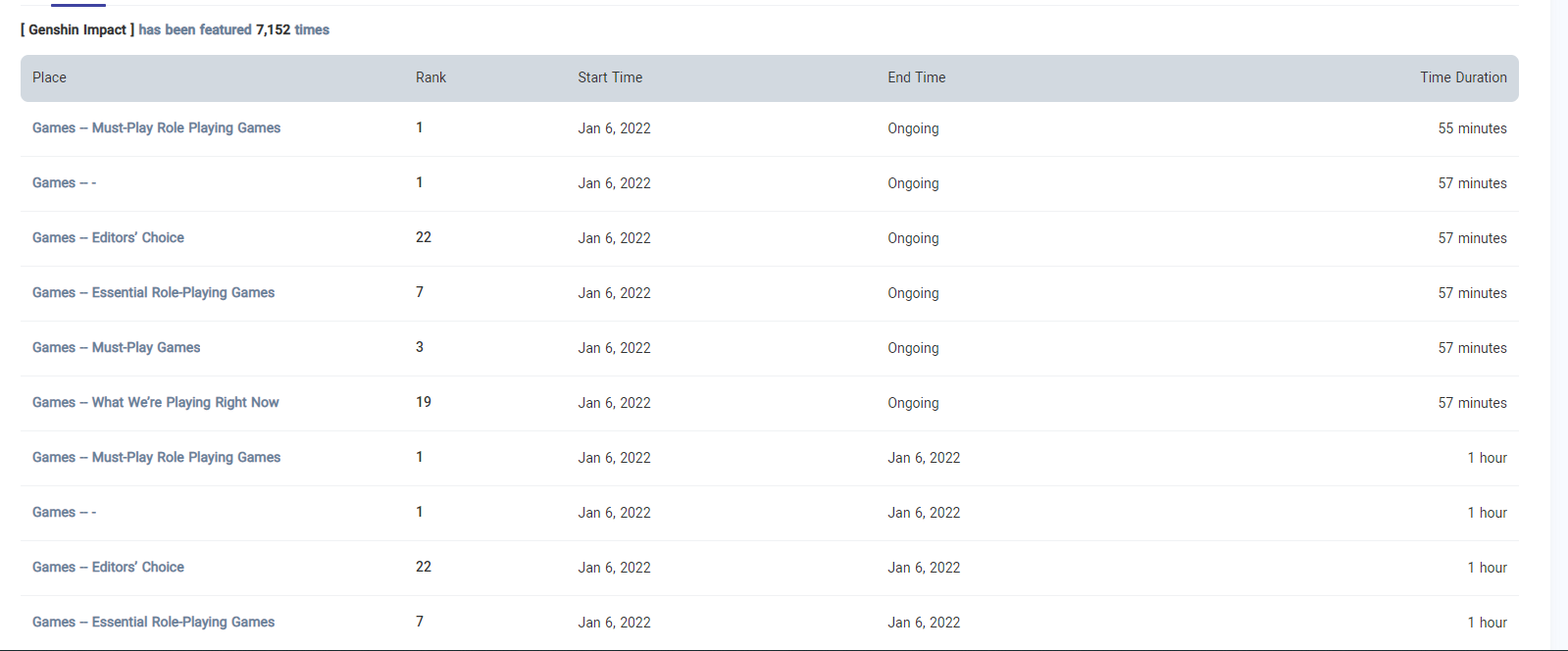Click the Start Time column header
Image resolution: width=1568 pixels, height=651 pixels.
coord(610,77)
